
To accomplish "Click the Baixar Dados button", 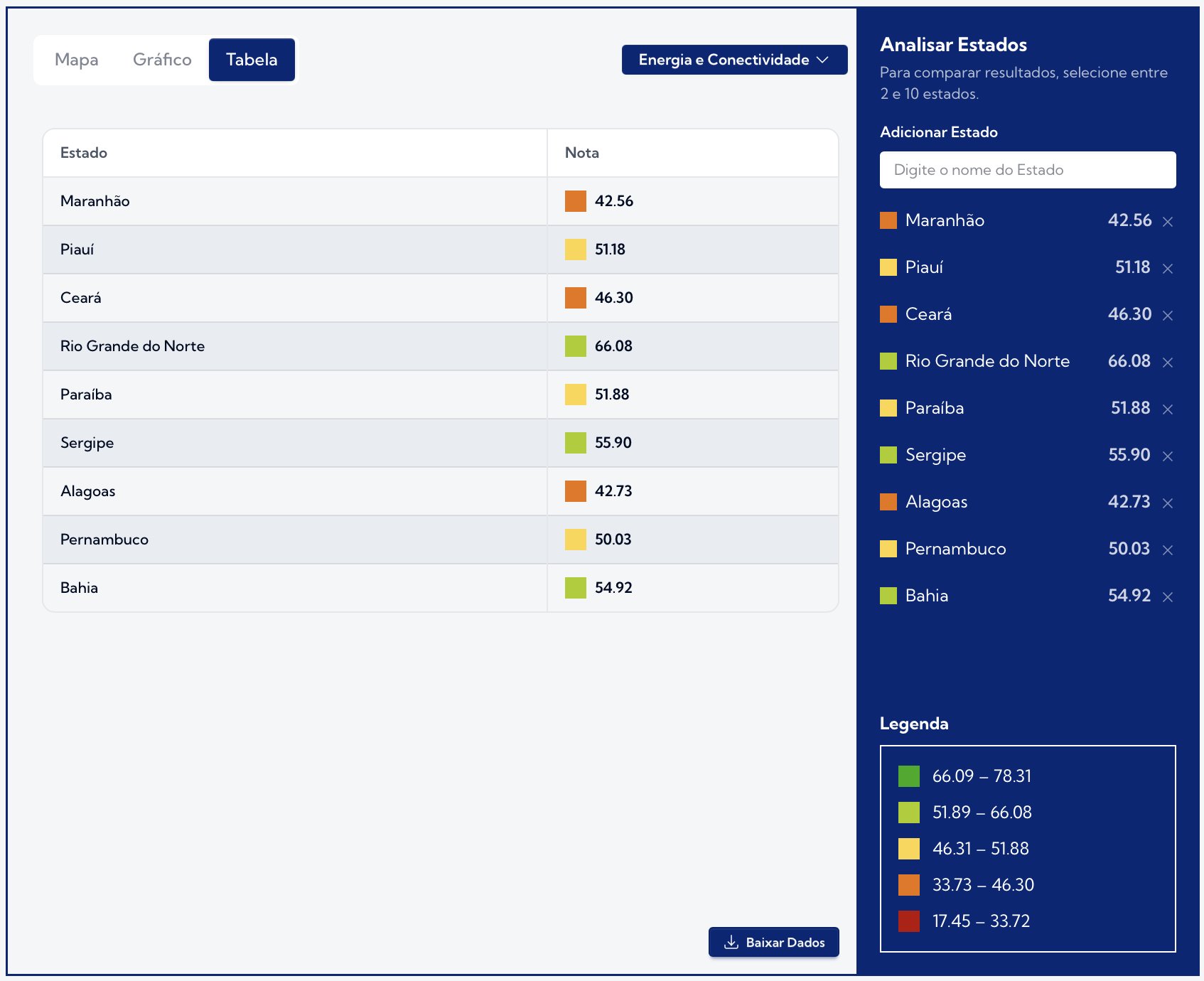I will (x=773, y=941).
